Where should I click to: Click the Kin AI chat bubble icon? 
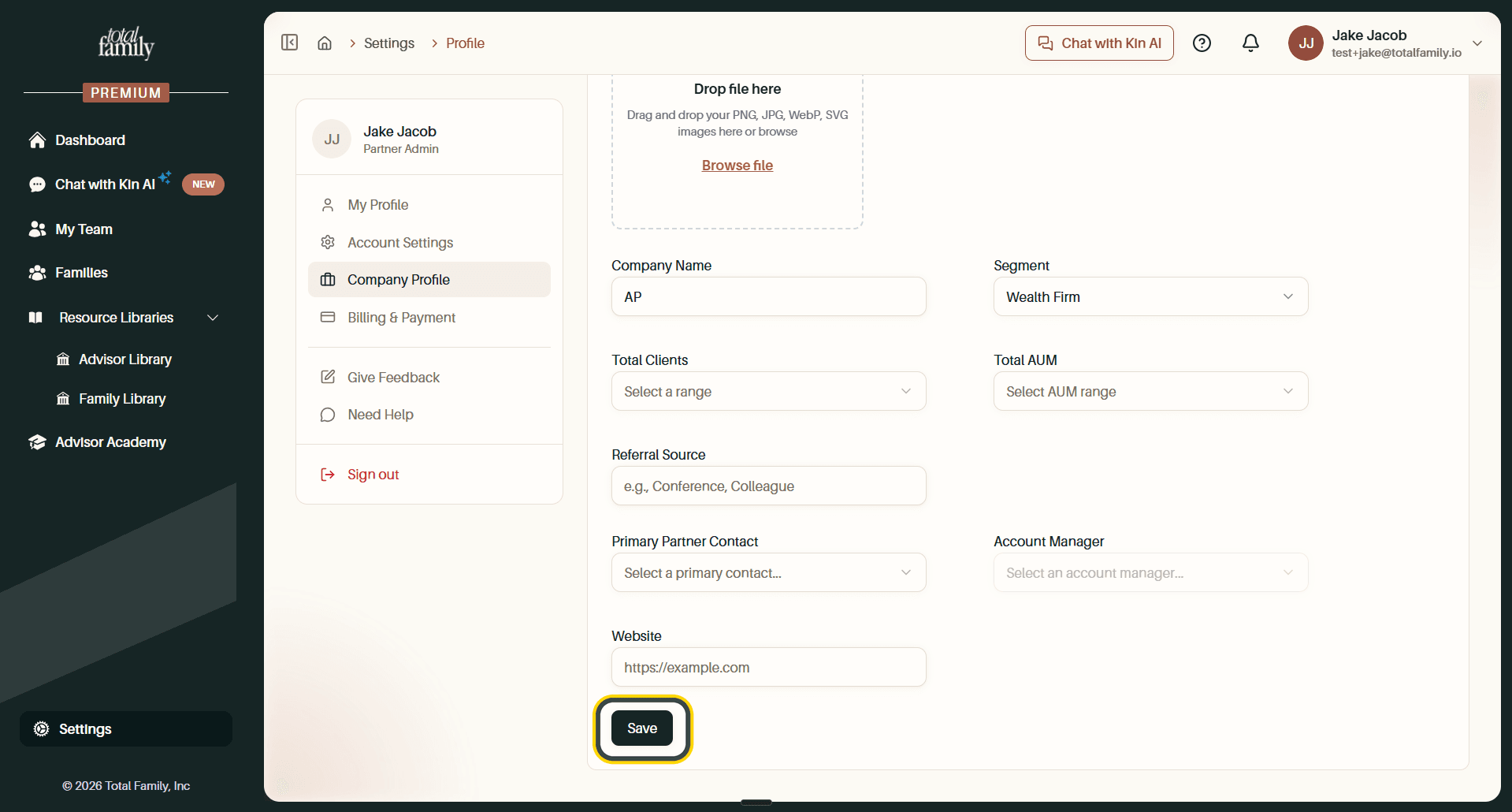pos(37,184)
